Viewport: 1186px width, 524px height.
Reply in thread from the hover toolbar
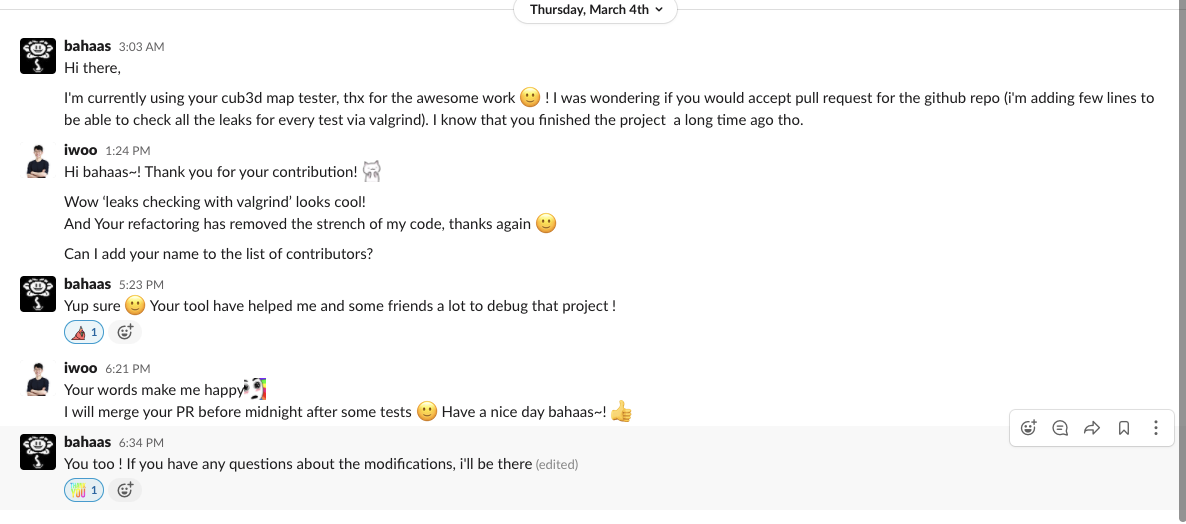click(1060, 428)
